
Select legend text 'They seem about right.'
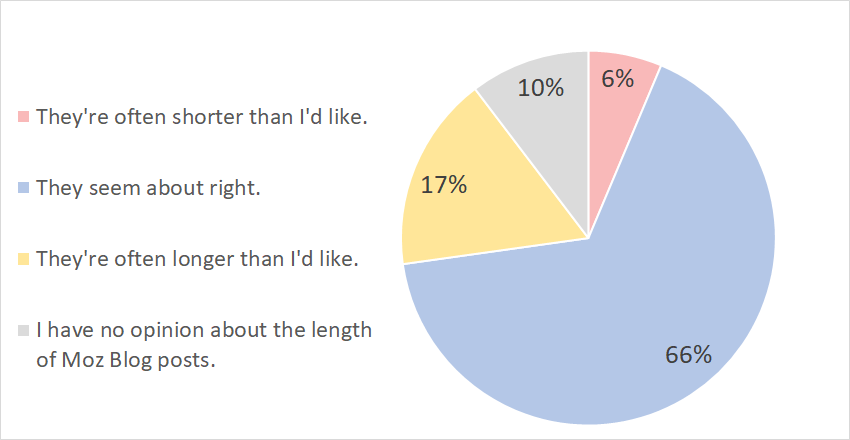coord(148,187)
